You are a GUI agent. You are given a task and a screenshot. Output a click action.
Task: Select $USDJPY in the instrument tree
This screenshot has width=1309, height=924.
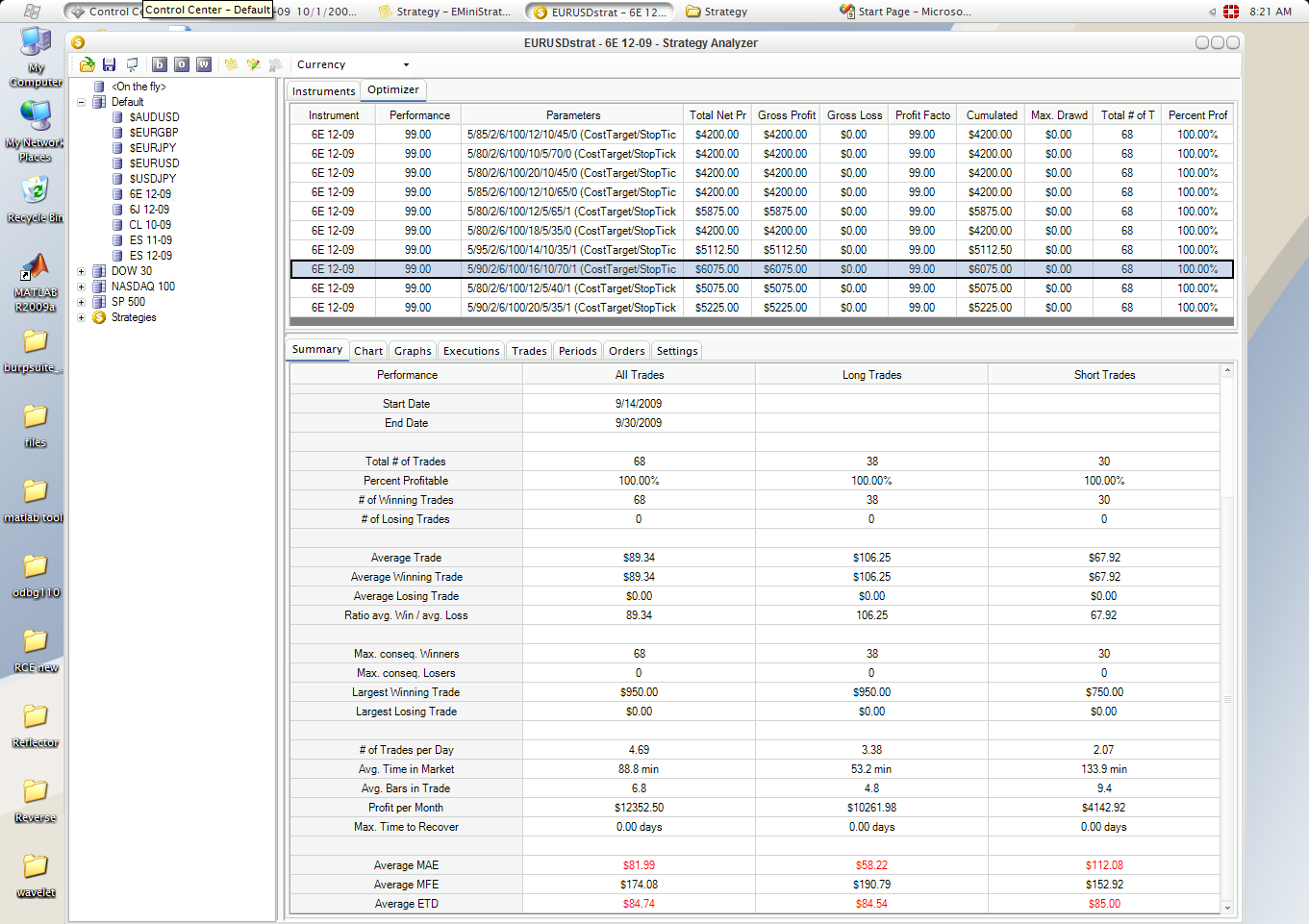pyautogui.click(x=153, y=179)
